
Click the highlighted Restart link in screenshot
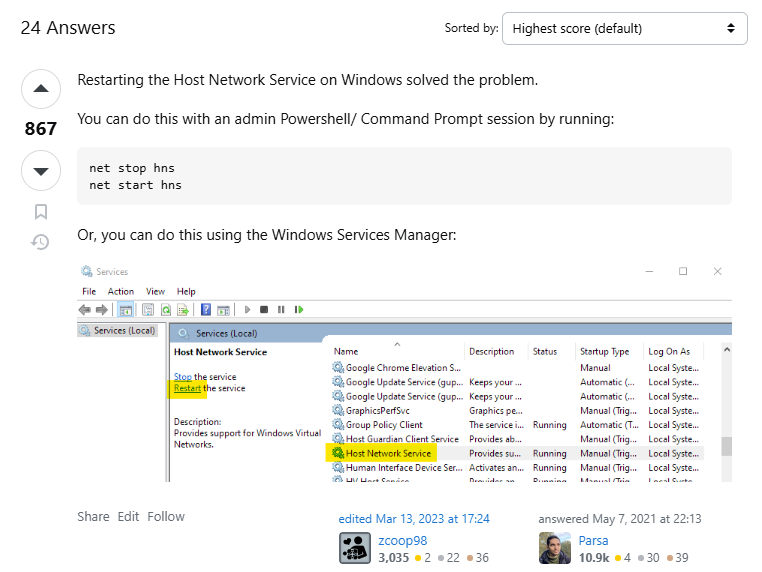click(x=187, y=388)
